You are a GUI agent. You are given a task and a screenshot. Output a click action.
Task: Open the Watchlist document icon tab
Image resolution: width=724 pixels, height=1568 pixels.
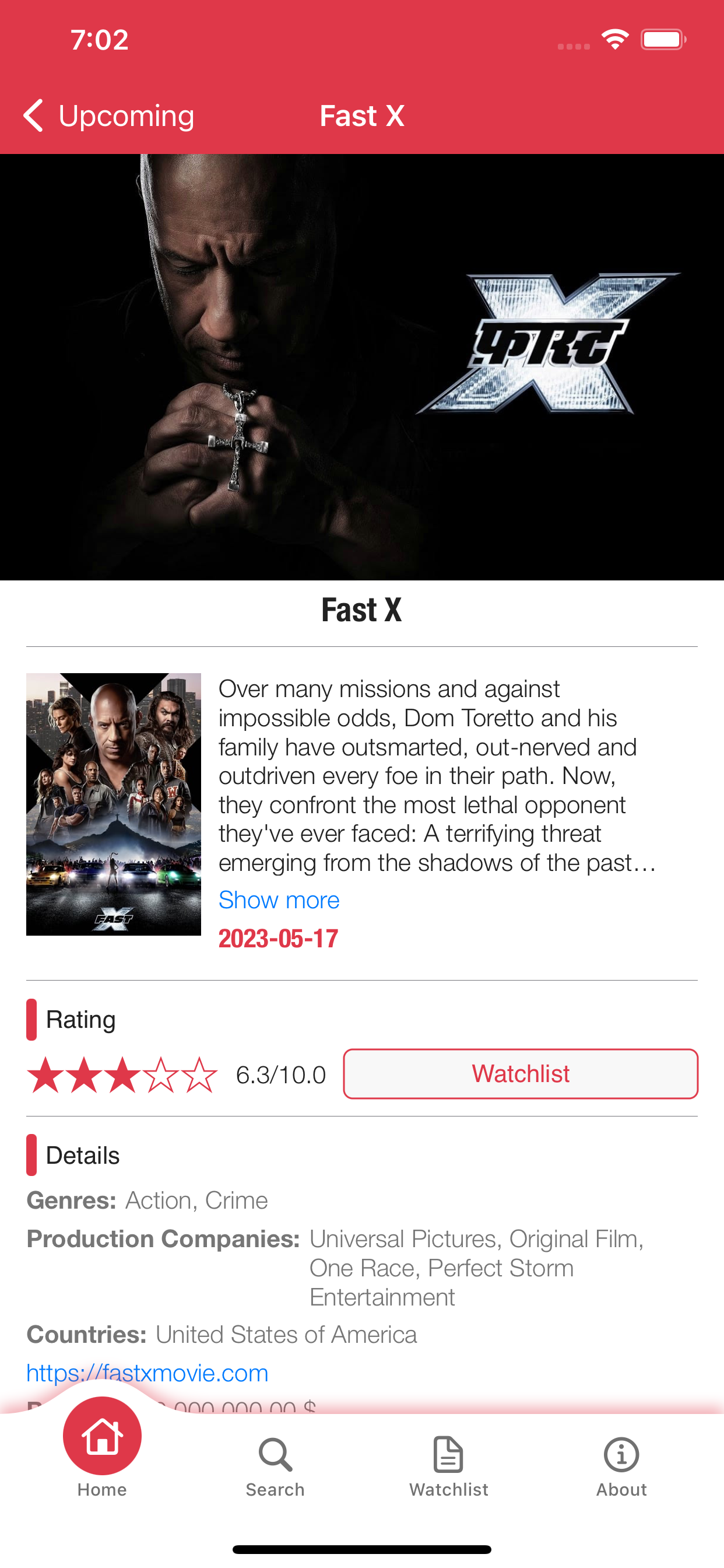(448, 1454)
